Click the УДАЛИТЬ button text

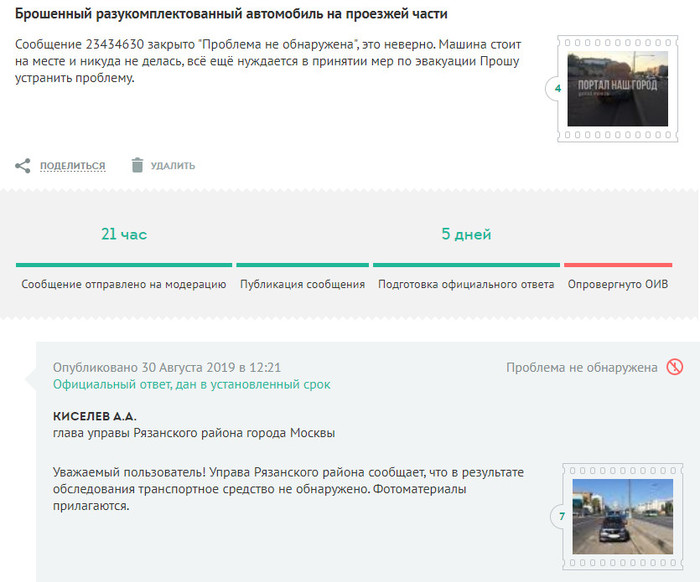pyautogui.click(x=173, y=166)
